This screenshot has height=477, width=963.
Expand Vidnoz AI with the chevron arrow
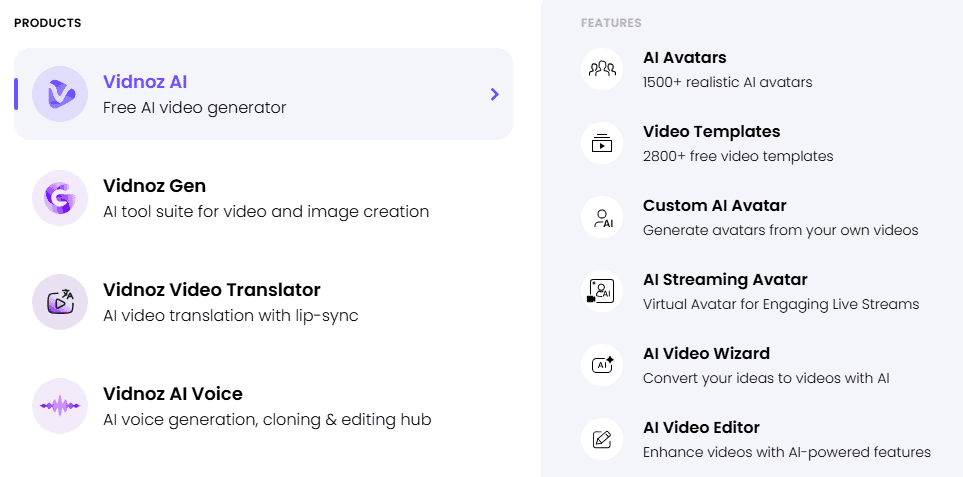(494, 94)
